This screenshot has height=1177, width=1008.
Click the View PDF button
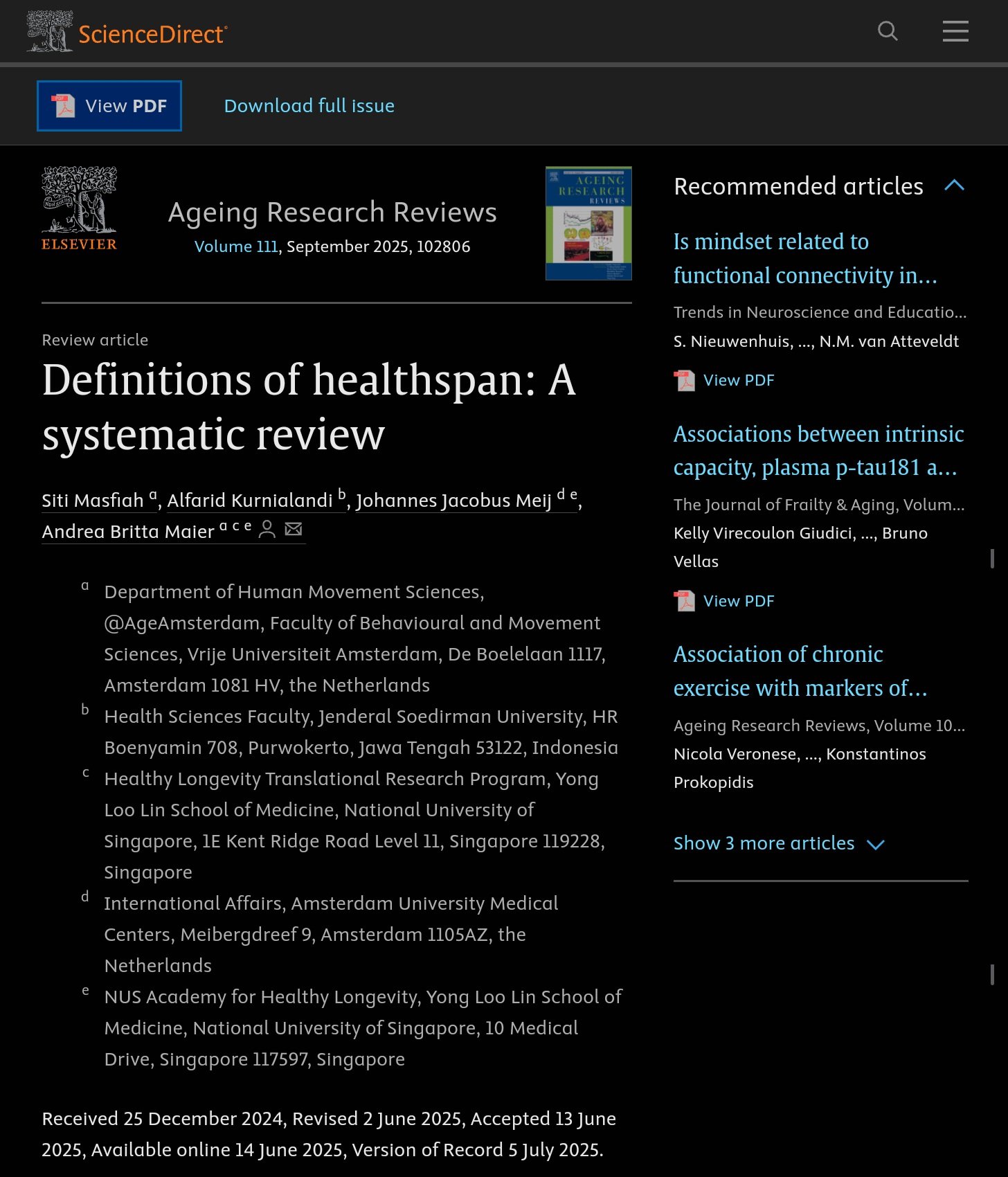(109, 106)
